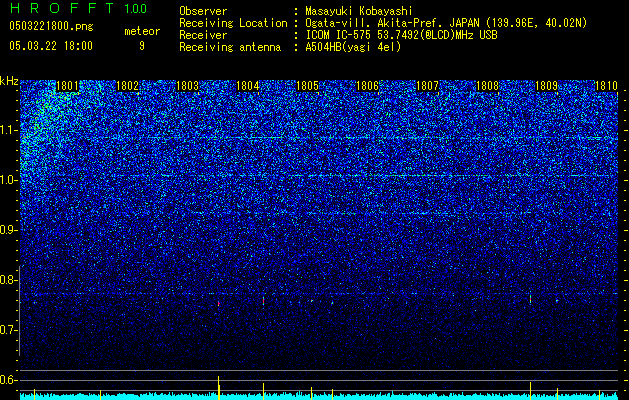The image size is (629, 400).
Task: Click the 'meteor' count label
Action: tap(142, 31)
